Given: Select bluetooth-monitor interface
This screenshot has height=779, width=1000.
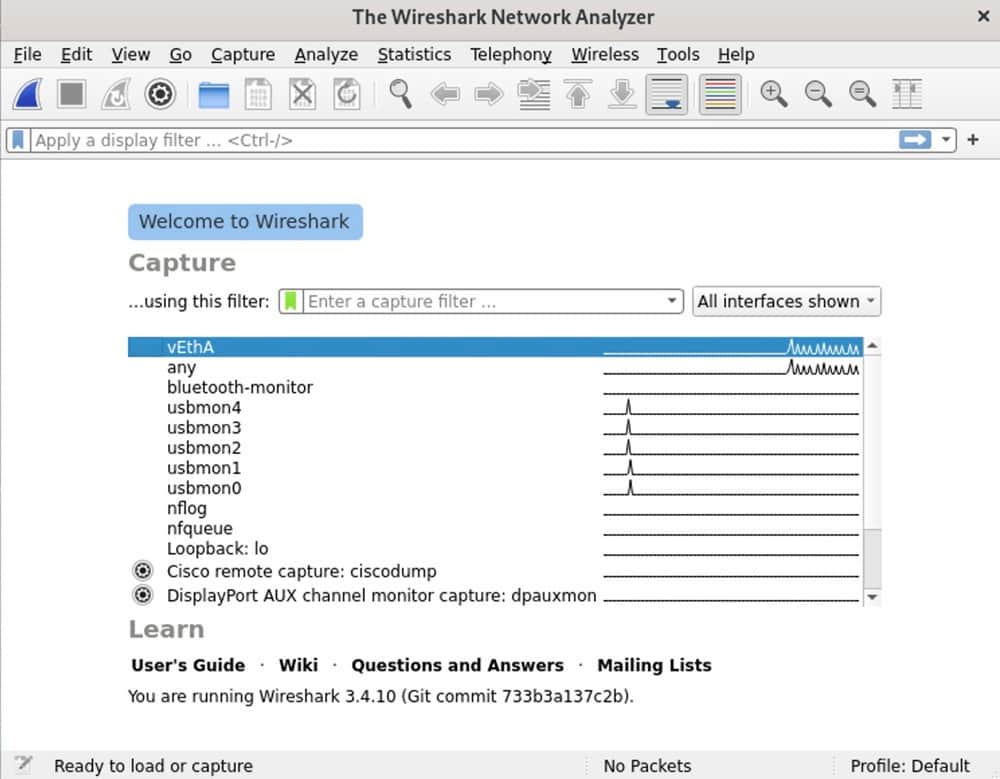Looking at the screenshot, I should pyautogui.click(x=495, y=387).
